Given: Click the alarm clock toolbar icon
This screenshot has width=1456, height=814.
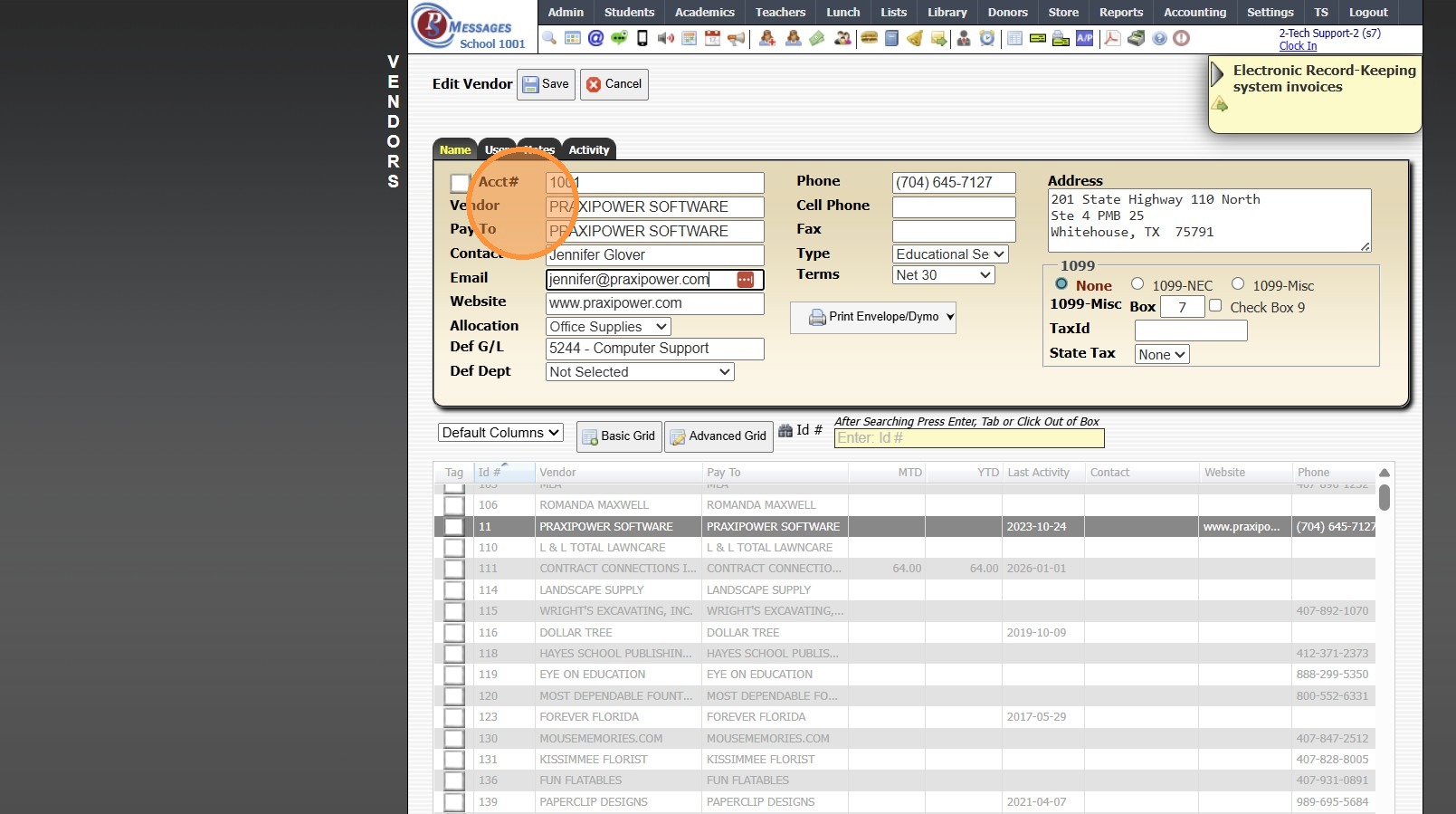Looking at the screenshot, I should click(987, 38).
